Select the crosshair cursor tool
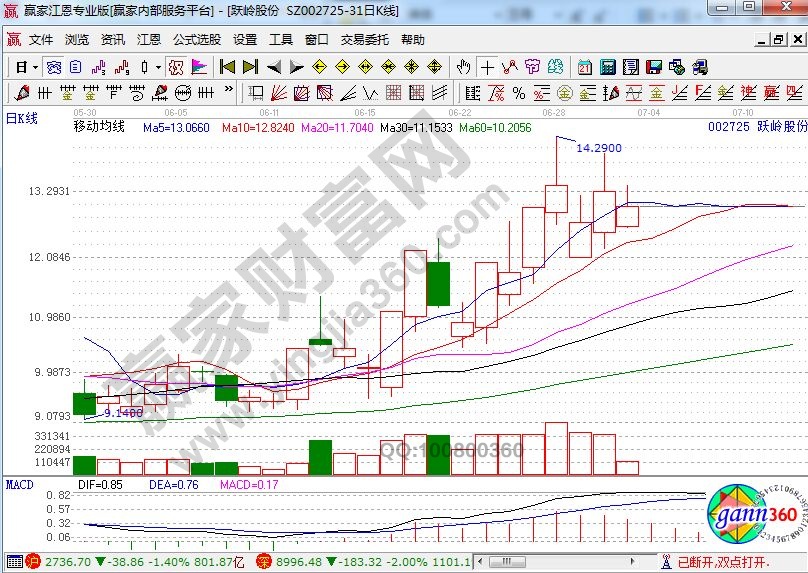808x573 pixels. (487, 67)
